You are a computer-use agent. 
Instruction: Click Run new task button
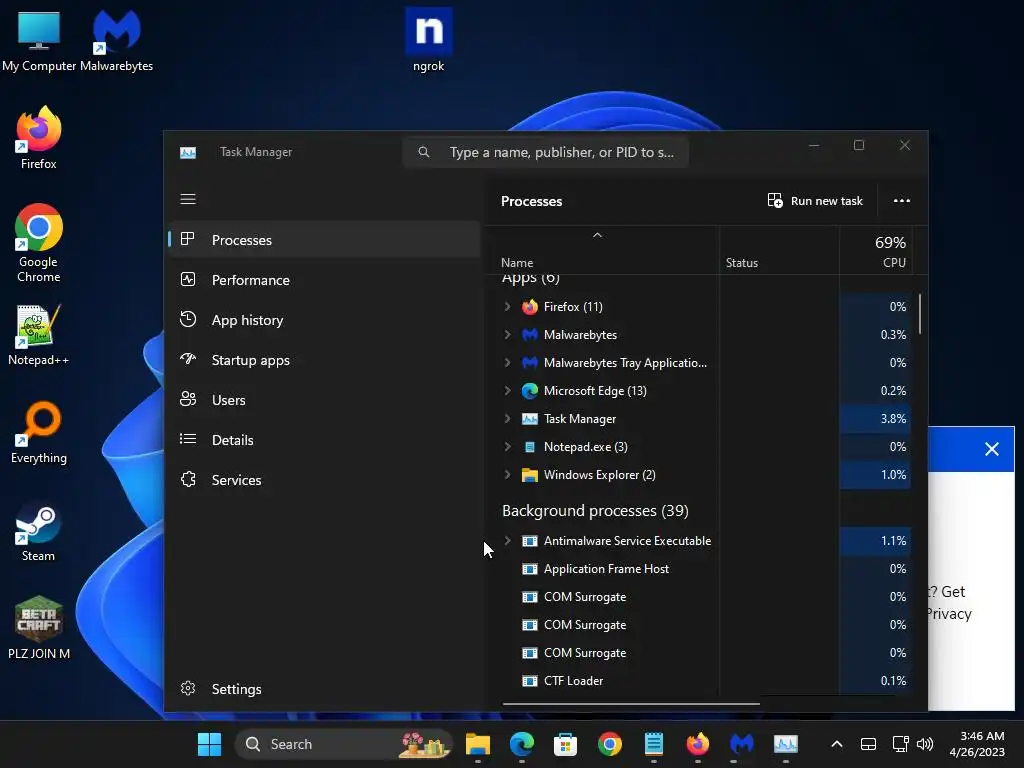coord(815,201)
